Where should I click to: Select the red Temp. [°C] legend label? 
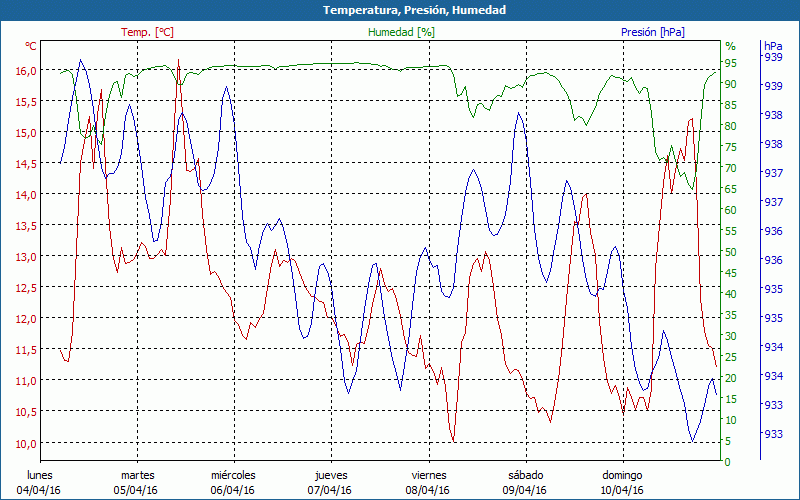pos(147,32)
